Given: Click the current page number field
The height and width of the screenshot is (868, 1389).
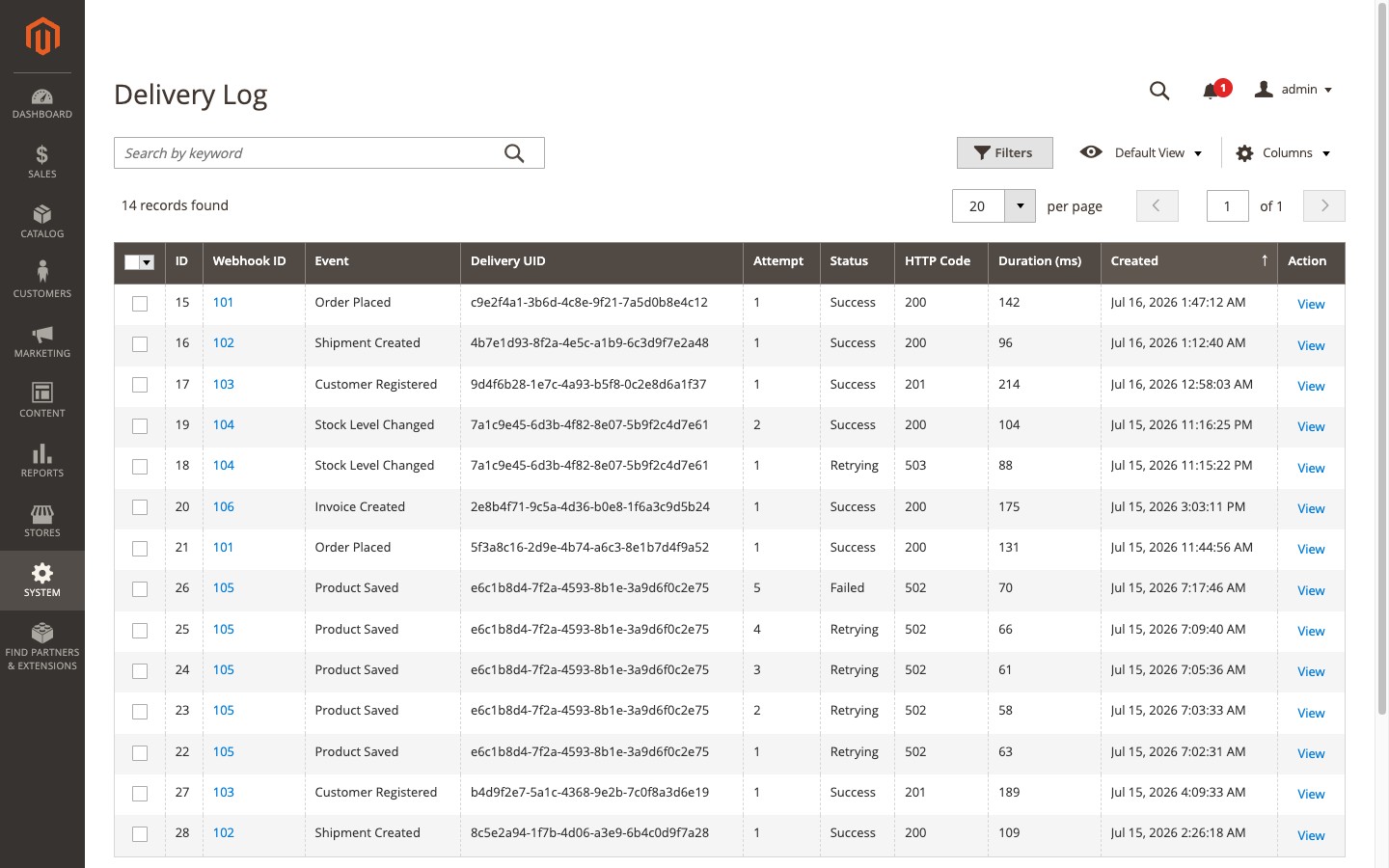Looking at the screenshot, I should point(1227,205).
